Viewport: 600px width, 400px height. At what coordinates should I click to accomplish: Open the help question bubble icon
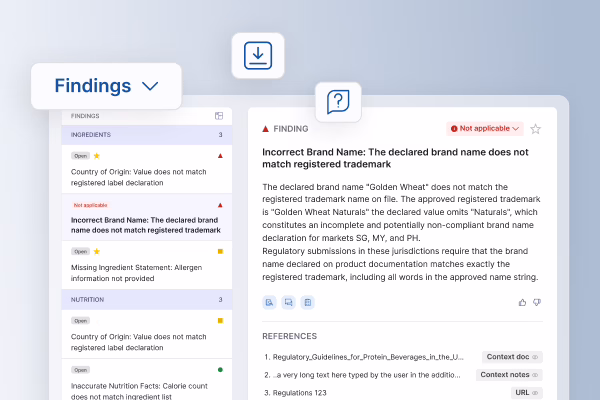(338, 102)
